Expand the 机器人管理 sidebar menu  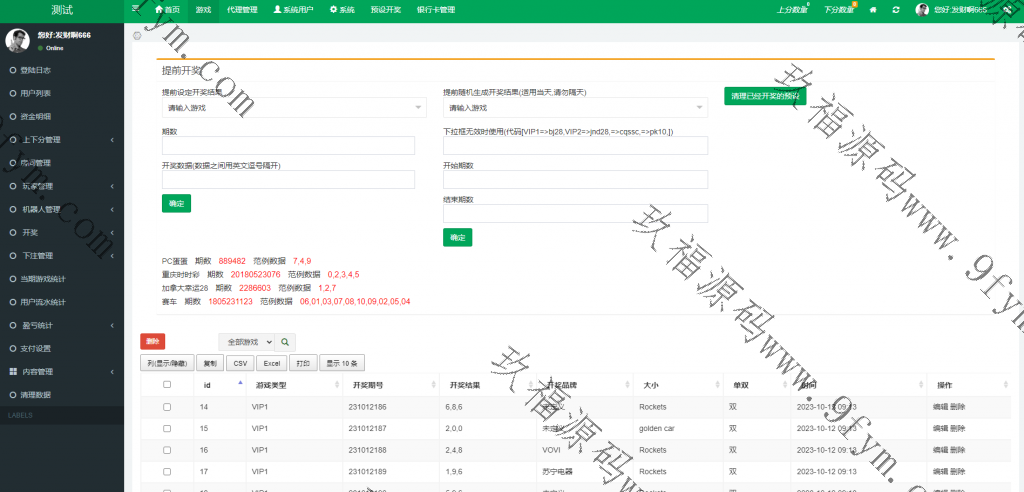point(62,209)
